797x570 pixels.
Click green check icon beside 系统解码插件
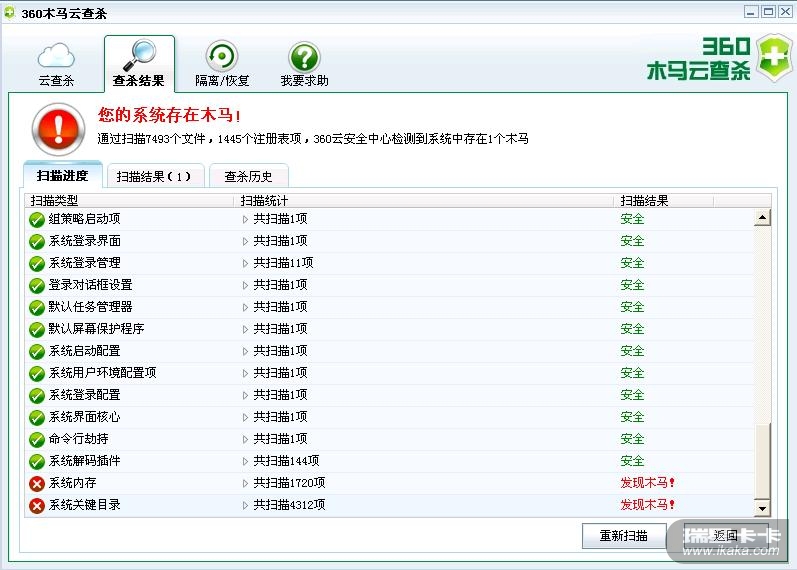(37, 462)
